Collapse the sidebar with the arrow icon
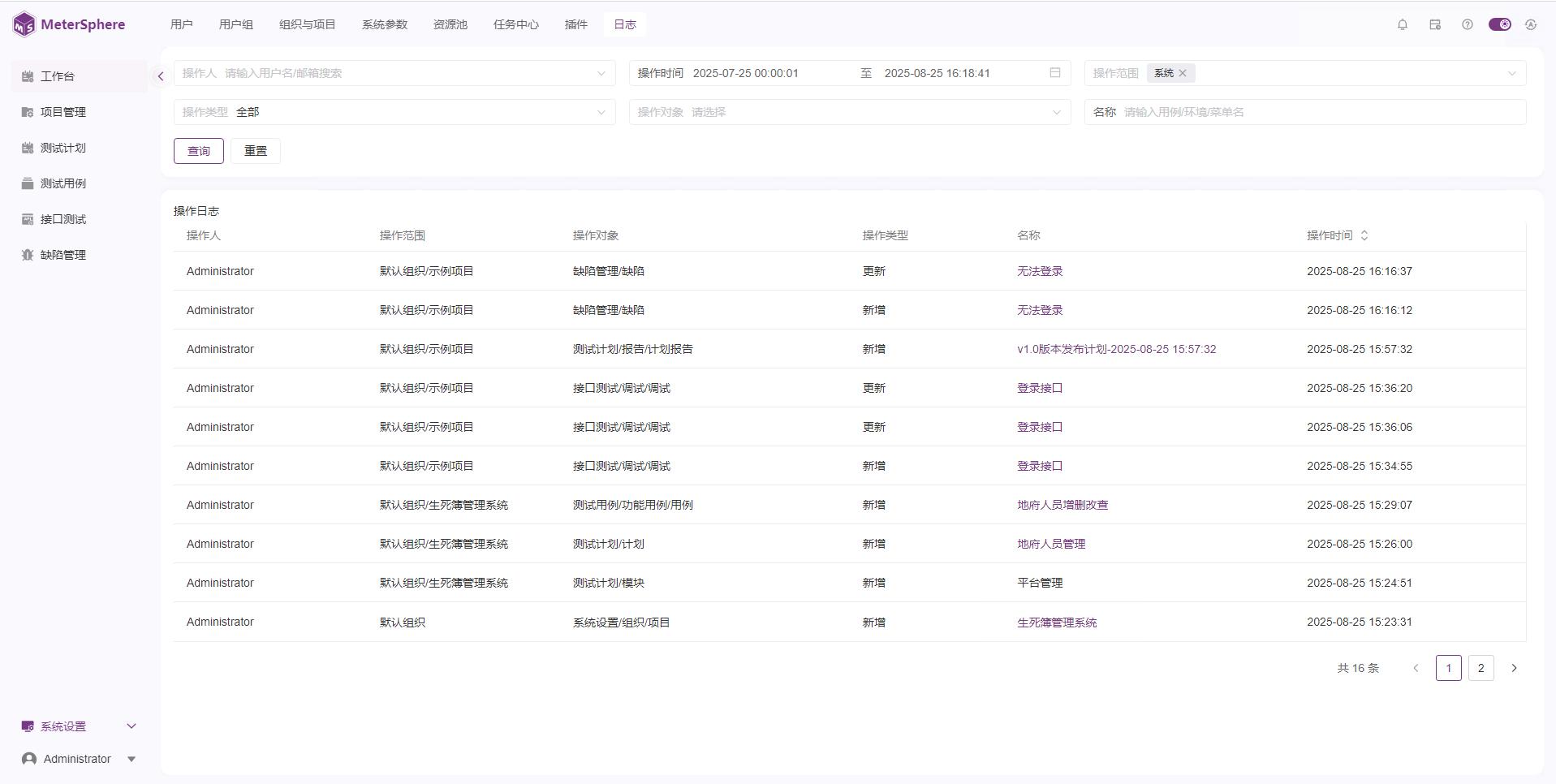The width and height of the screenshot is (1556, 784). click(161, 76)
